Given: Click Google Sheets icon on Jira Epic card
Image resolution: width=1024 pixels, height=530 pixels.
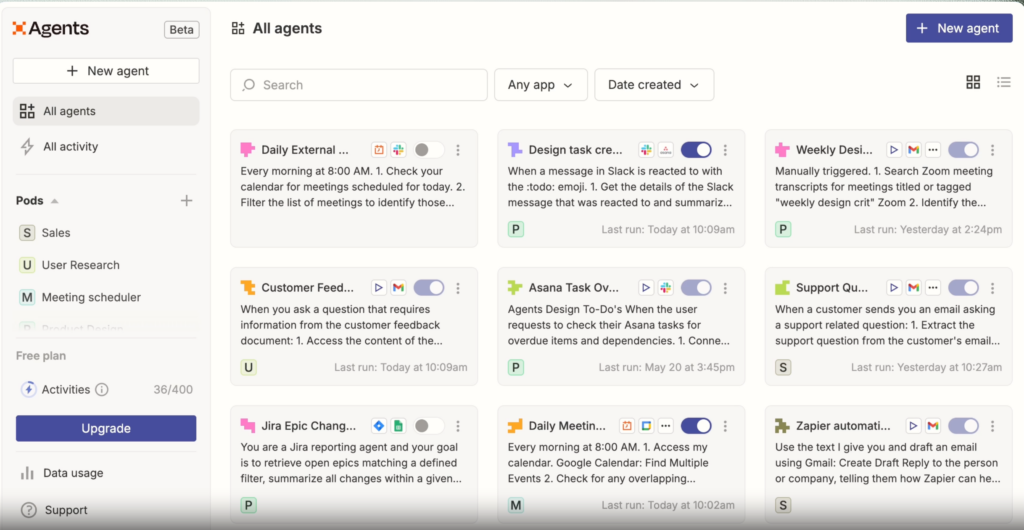Looking at the screenshot, I should click(398, 426).
